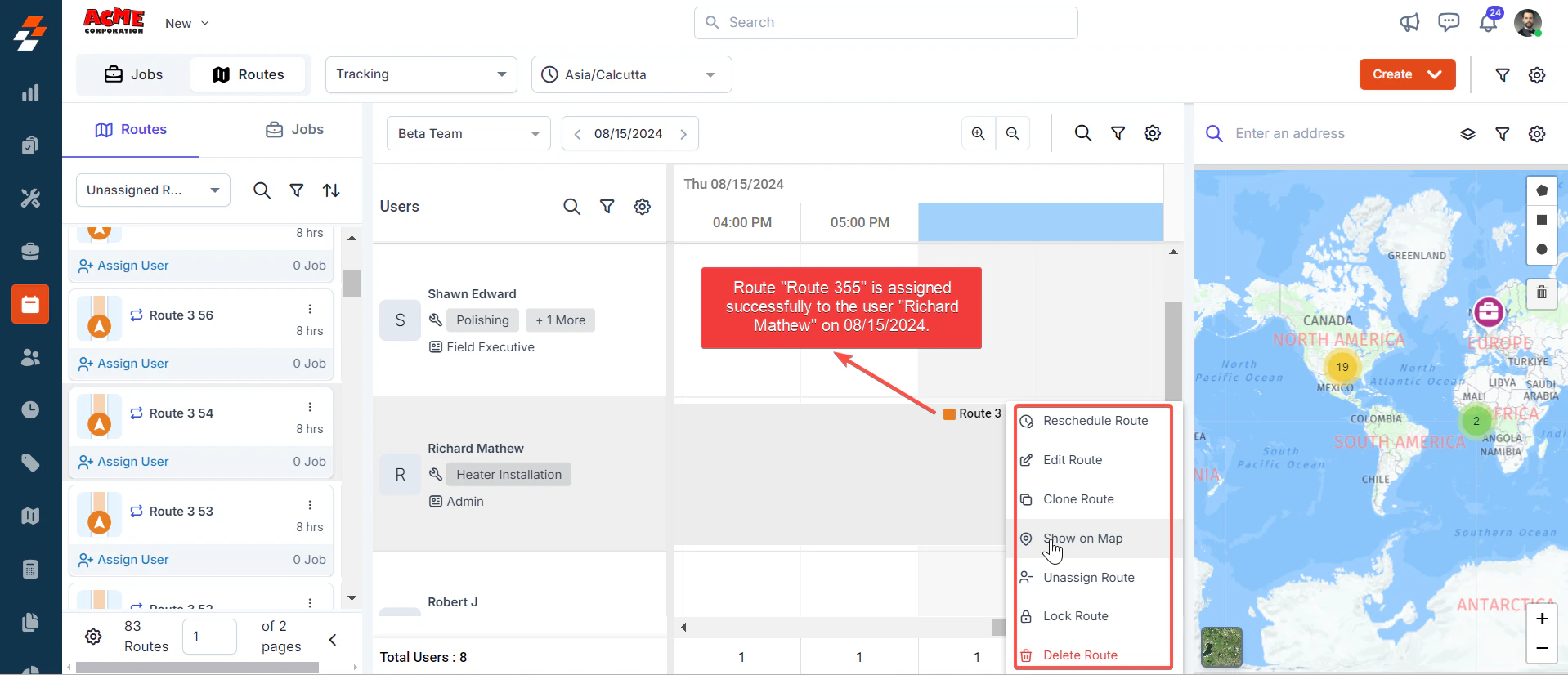The image size is (1568, 675).
Task: Open the chat messages icon
Action: tap(1449, 23)
